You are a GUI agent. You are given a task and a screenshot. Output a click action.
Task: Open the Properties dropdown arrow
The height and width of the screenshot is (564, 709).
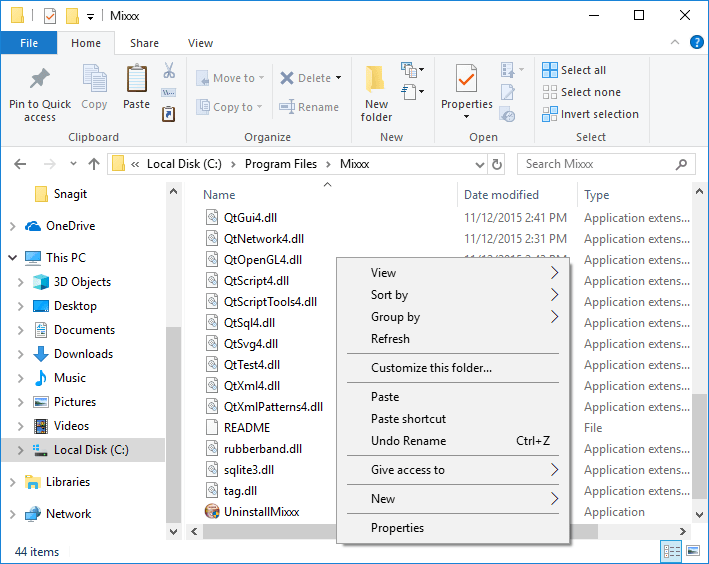pyautogui.click(x=466, y=117)
